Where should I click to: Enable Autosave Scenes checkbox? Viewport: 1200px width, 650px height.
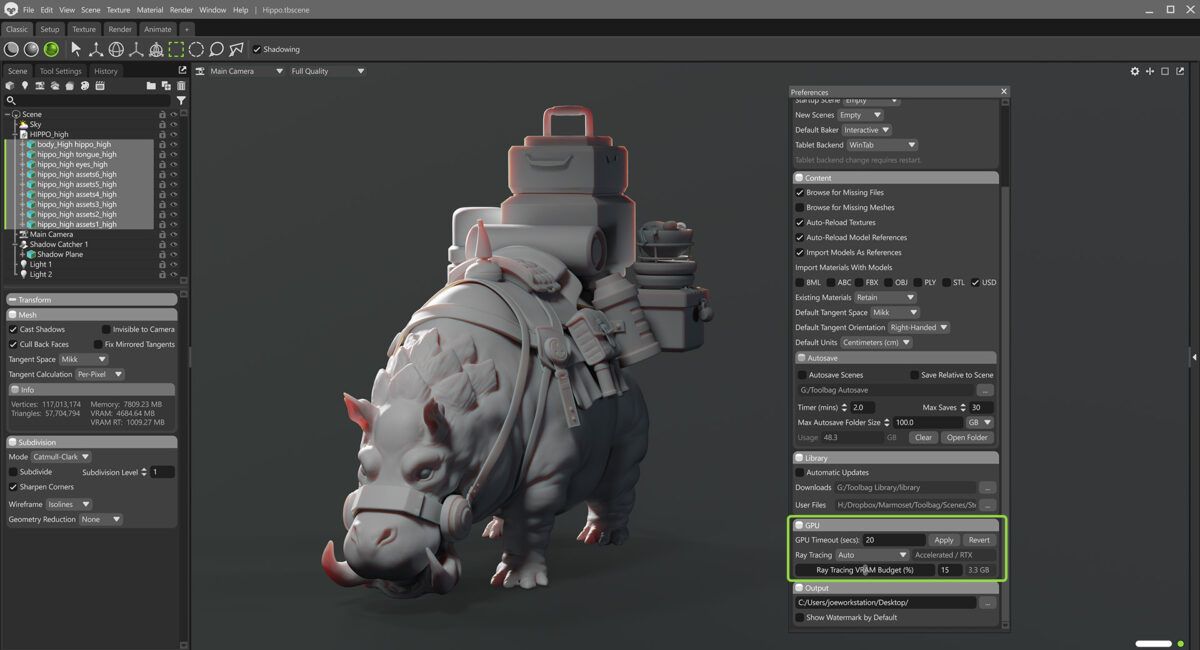pos(801,375)
